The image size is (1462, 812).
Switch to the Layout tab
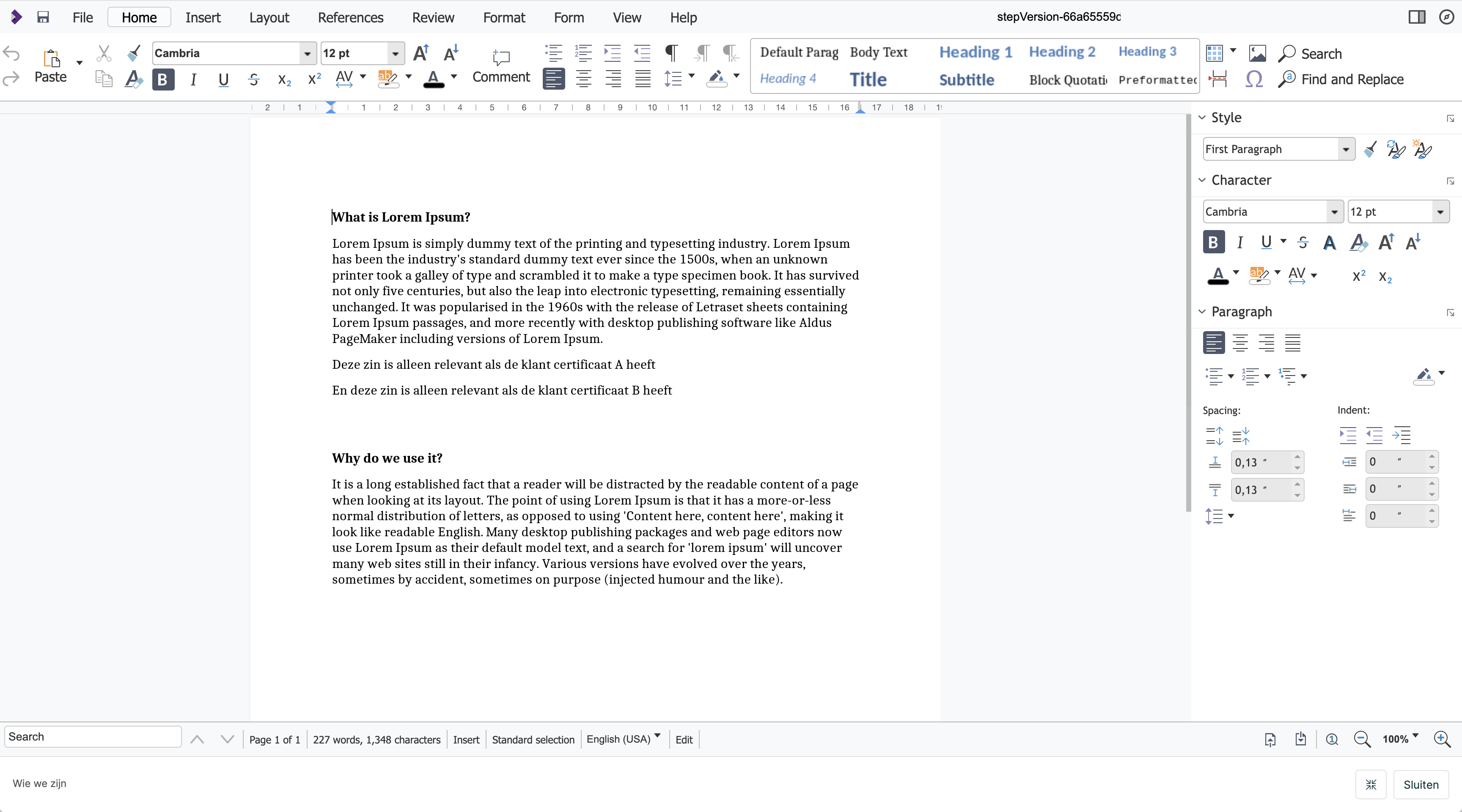pos(269,17)
